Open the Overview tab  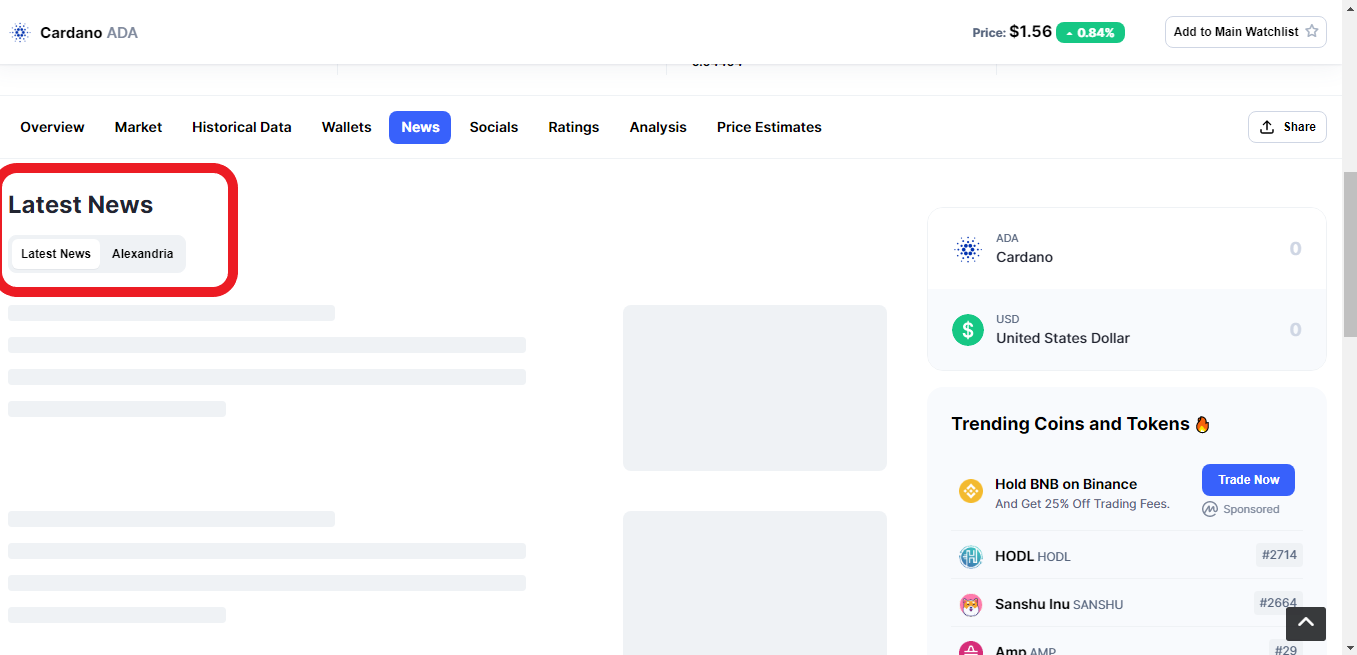pyautogui.click(x=52, y=127)
